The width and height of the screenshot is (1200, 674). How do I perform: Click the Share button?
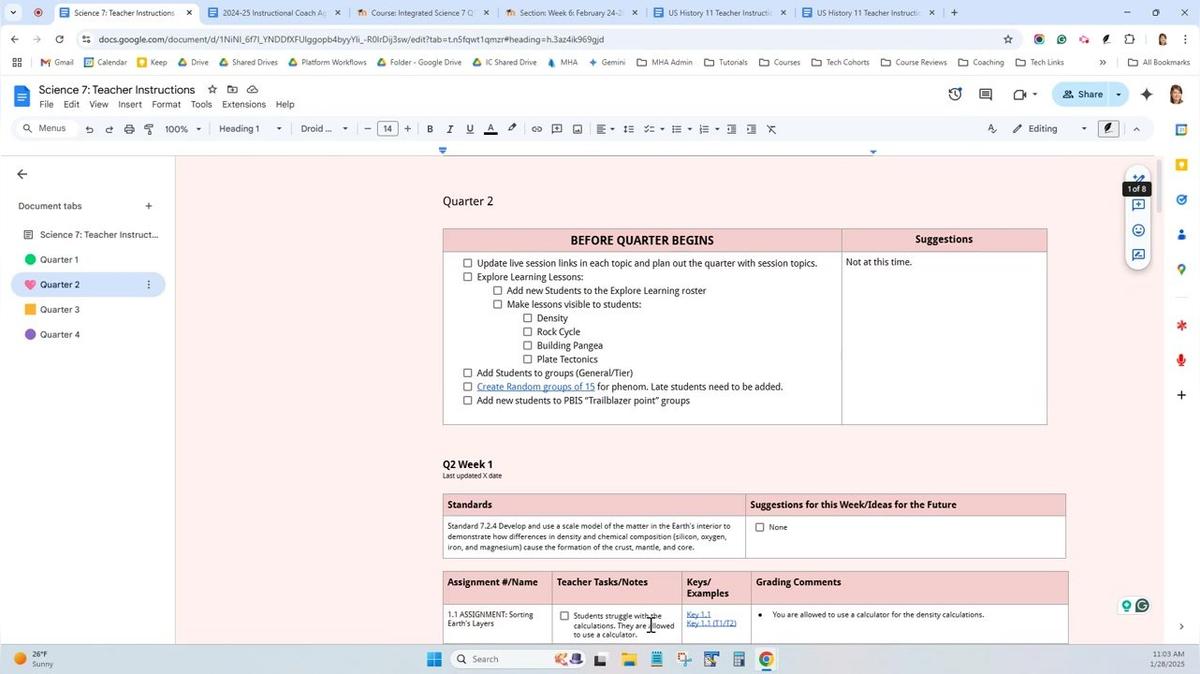(x=1088, y=94)
